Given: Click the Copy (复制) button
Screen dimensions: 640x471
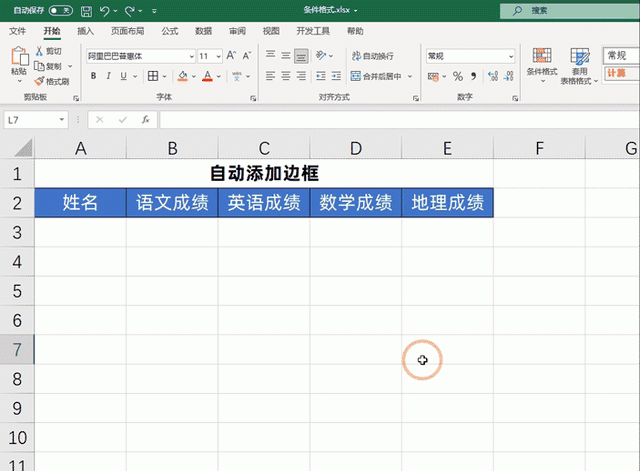Looking at the screenshot, I should 48,66.
